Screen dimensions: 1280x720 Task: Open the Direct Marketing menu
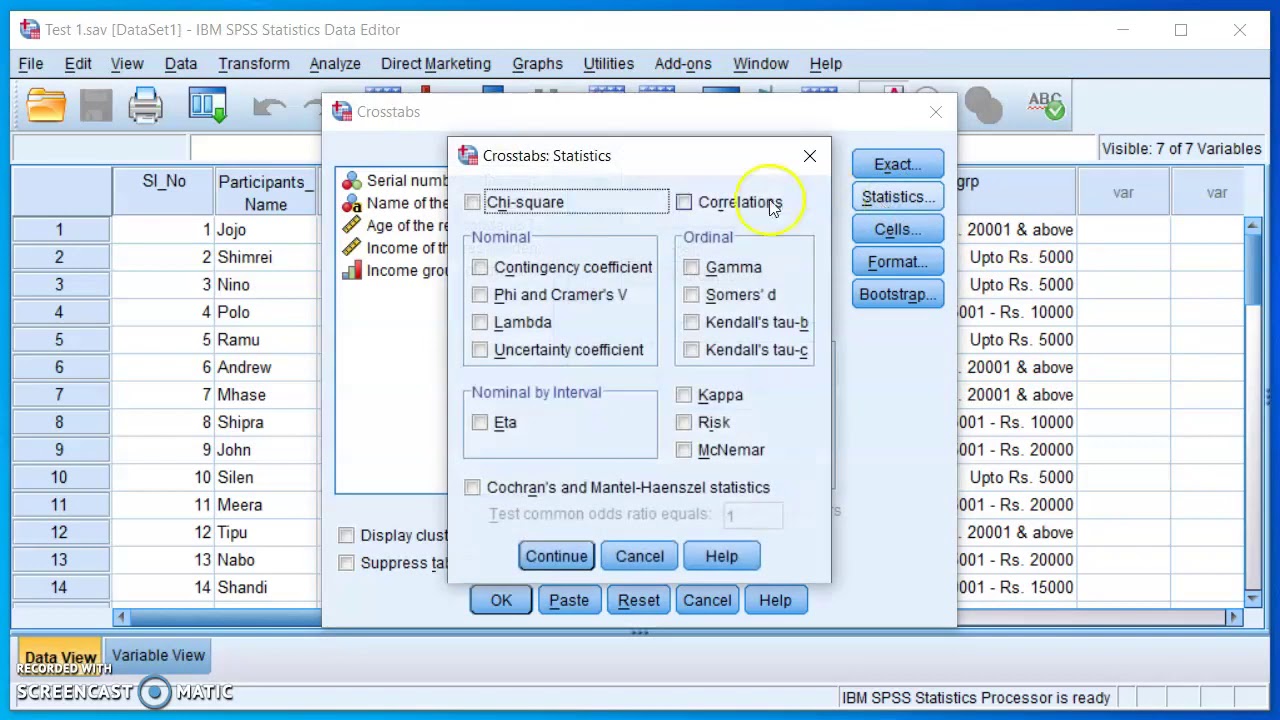[436, 63]
